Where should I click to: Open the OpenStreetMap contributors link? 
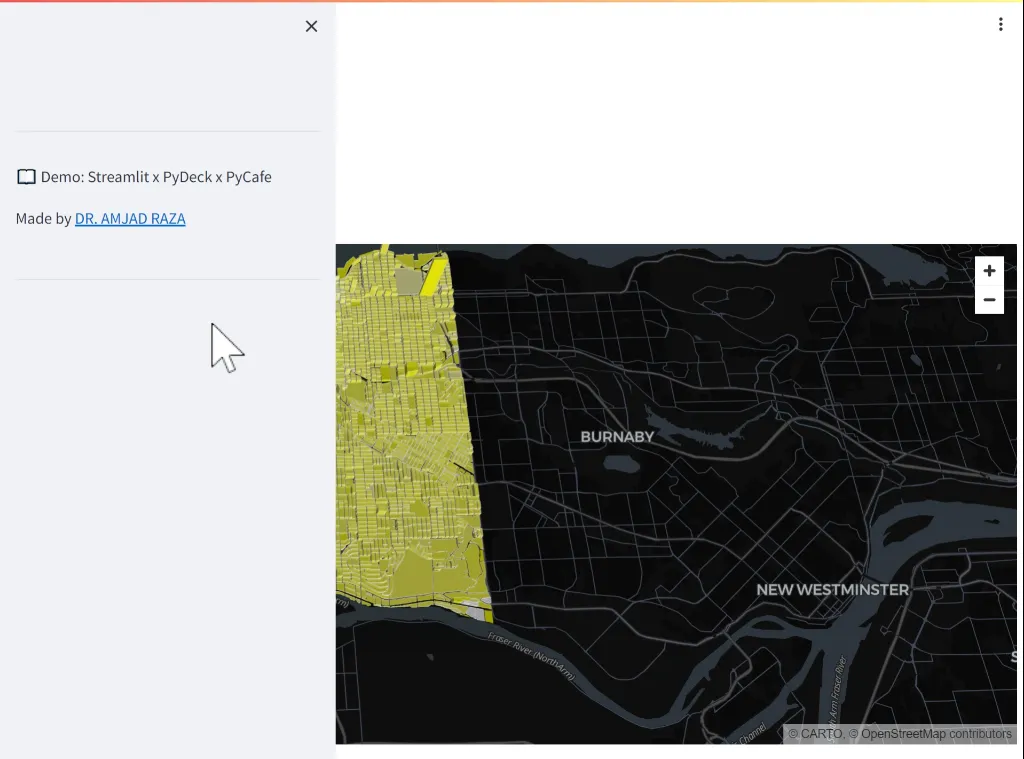[x=936, y=734]
